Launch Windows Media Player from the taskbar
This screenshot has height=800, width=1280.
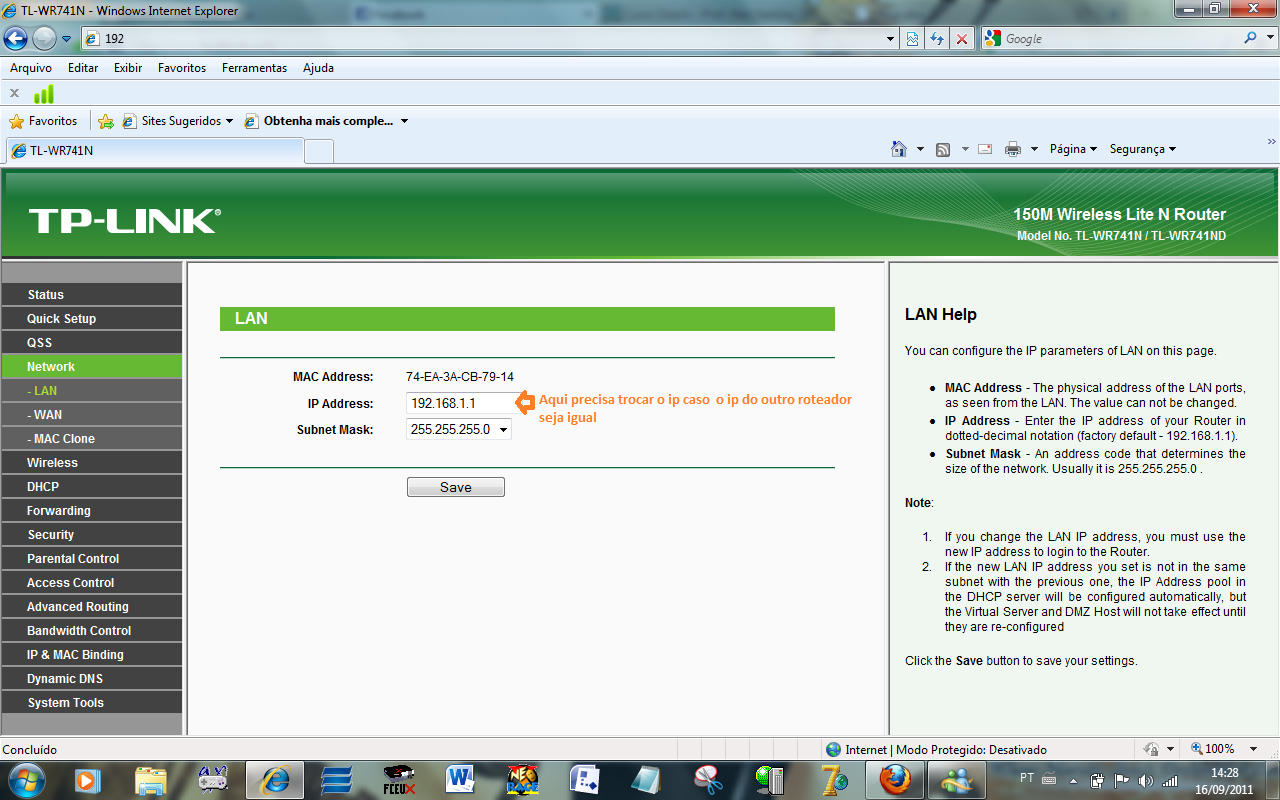(x=89, y=779)
